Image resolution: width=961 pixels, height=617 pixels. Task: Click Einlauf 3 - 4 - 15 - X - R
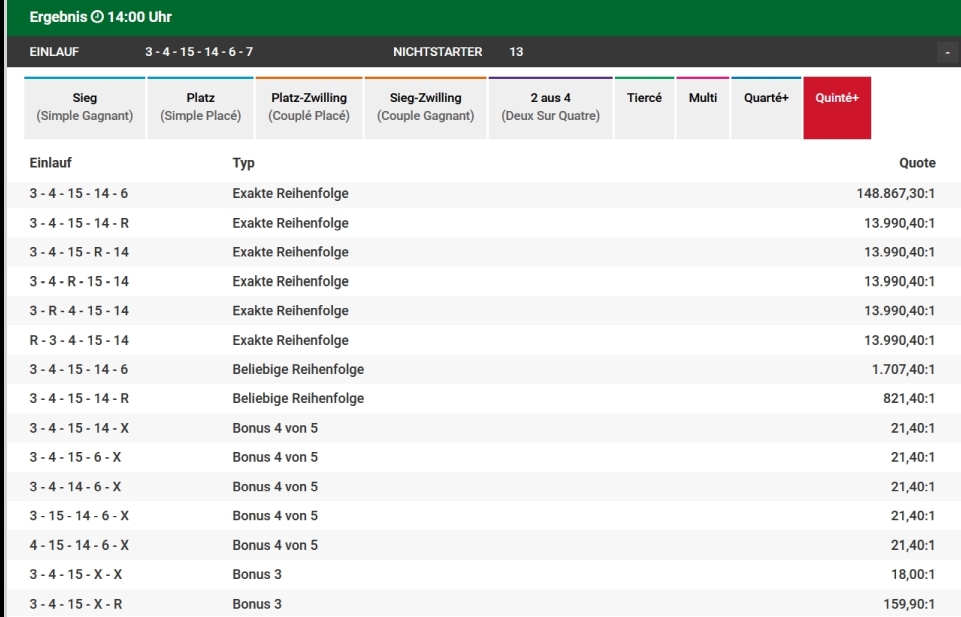(x=75, y=604)
